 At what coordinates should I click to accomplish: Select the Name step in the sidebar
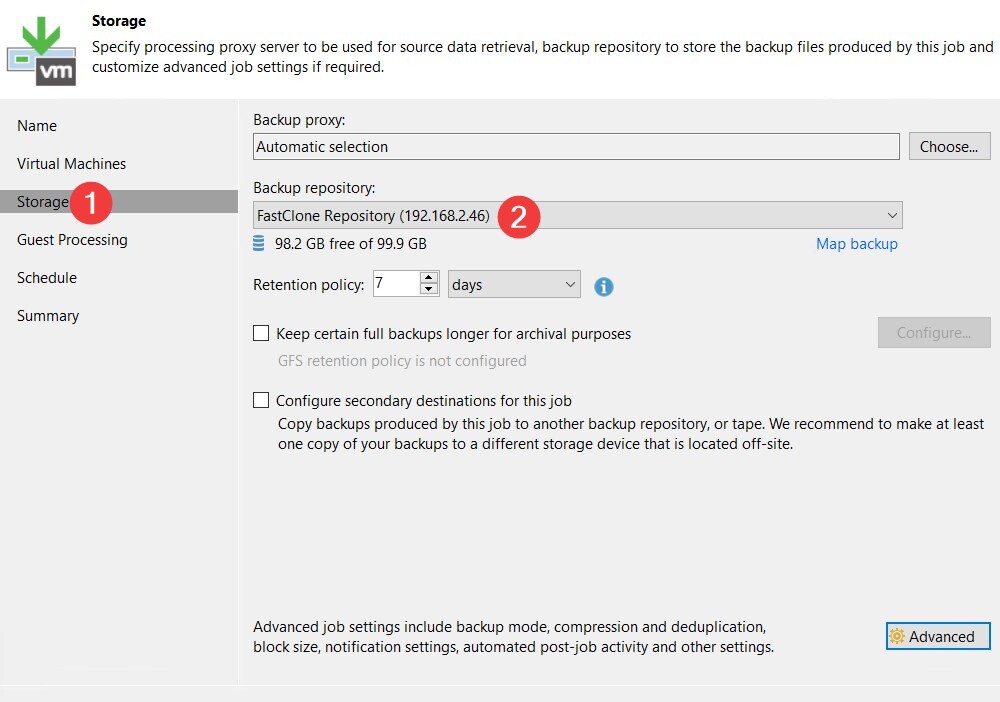[37, 126]
